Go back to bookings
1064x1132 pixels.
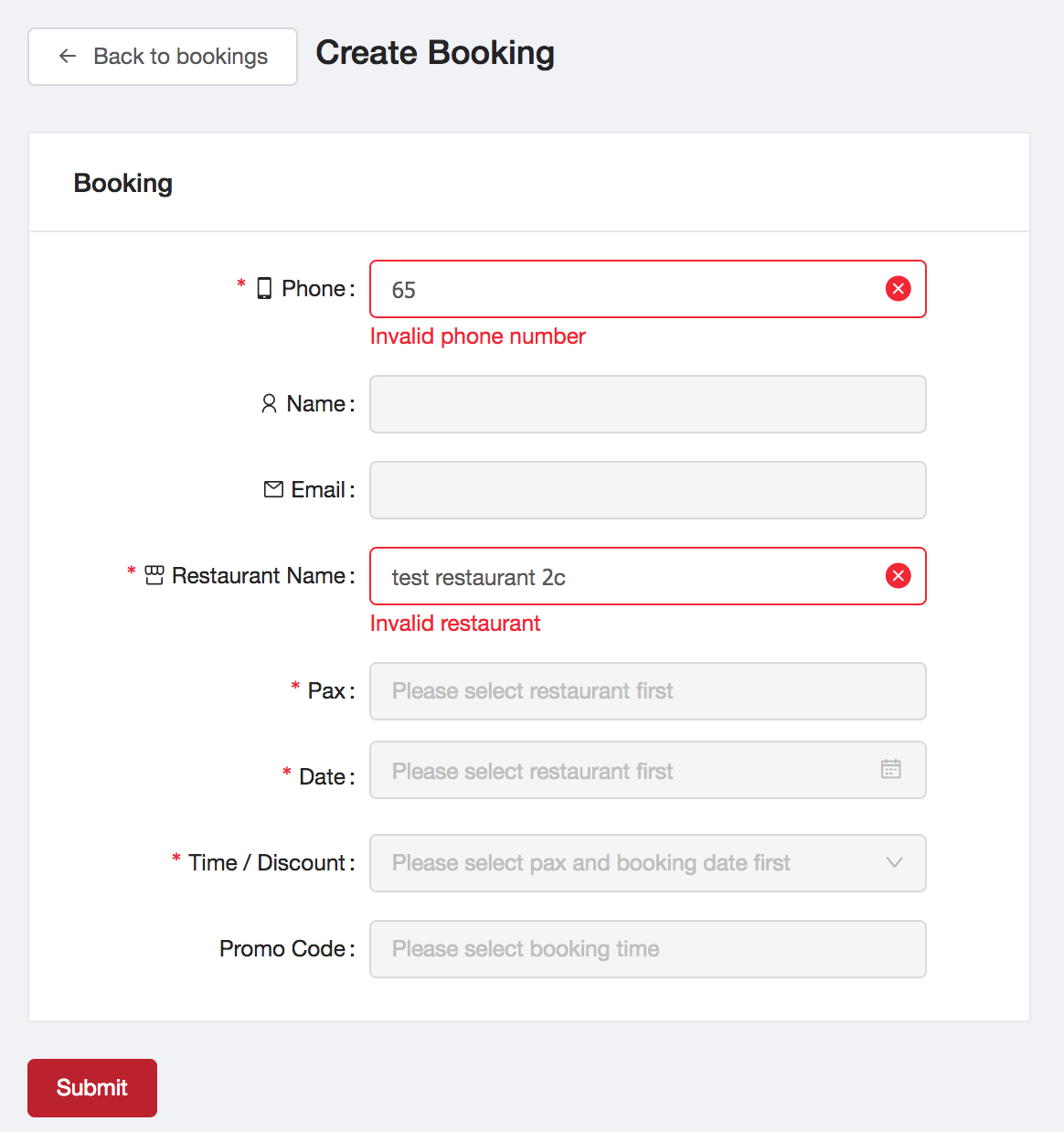click(163, 57)
